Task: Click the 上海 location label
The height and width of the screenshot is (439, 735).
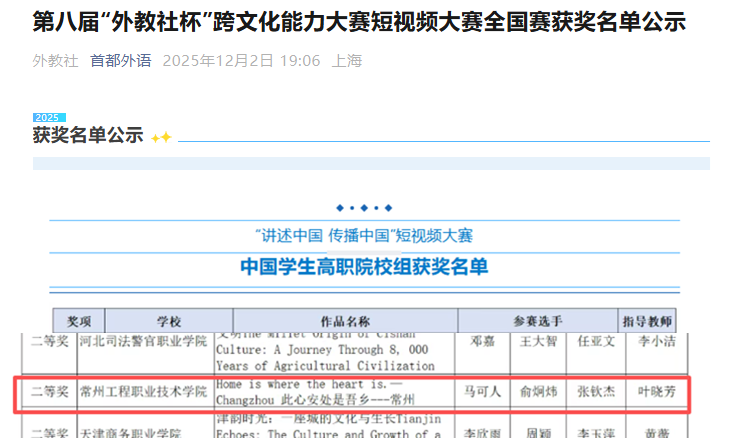Action: [347, 61]
